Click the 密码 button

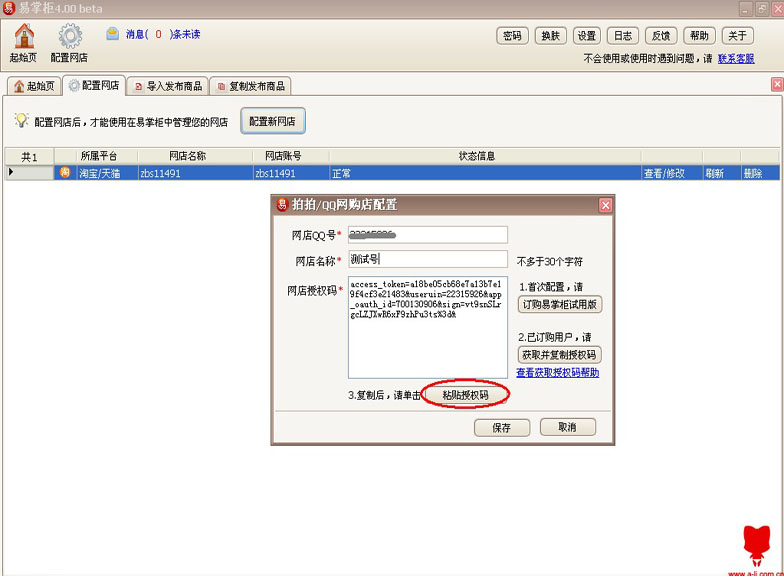[x=512, y=36]
